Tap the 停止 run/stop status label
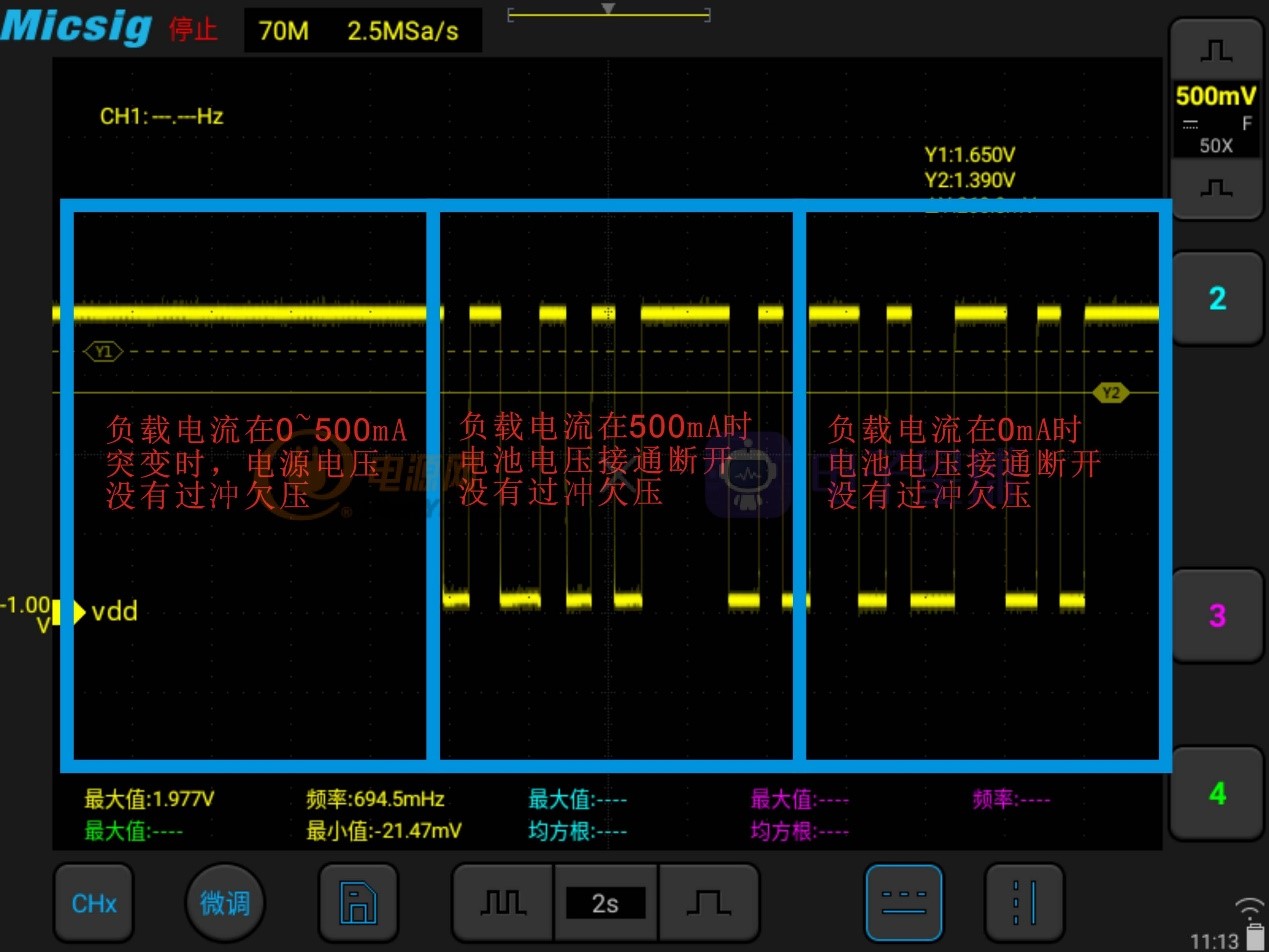 coord(193,29)
